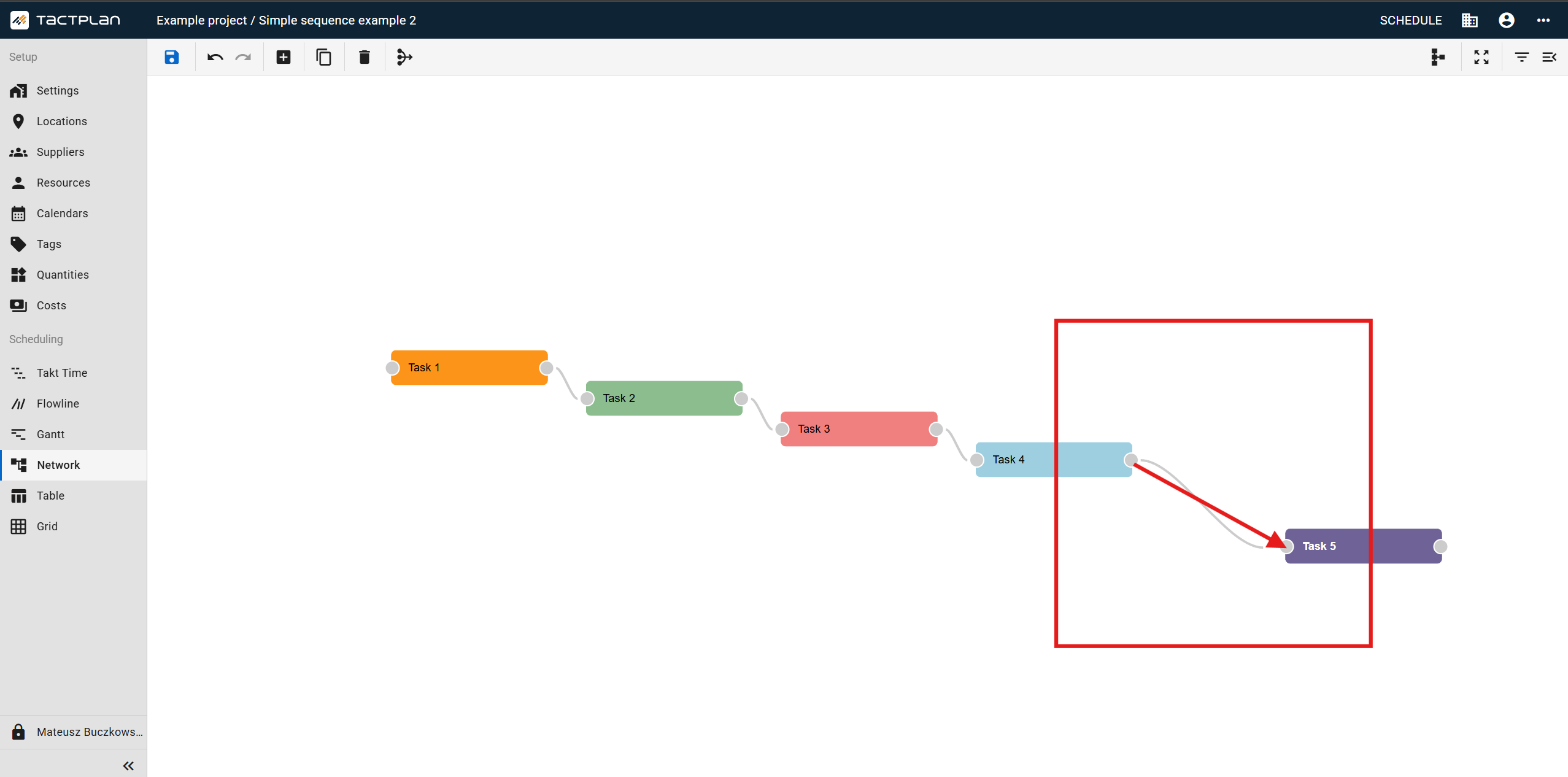Collapse the right panel menu icon
Screen dimensions: 1568x777
1549,57
